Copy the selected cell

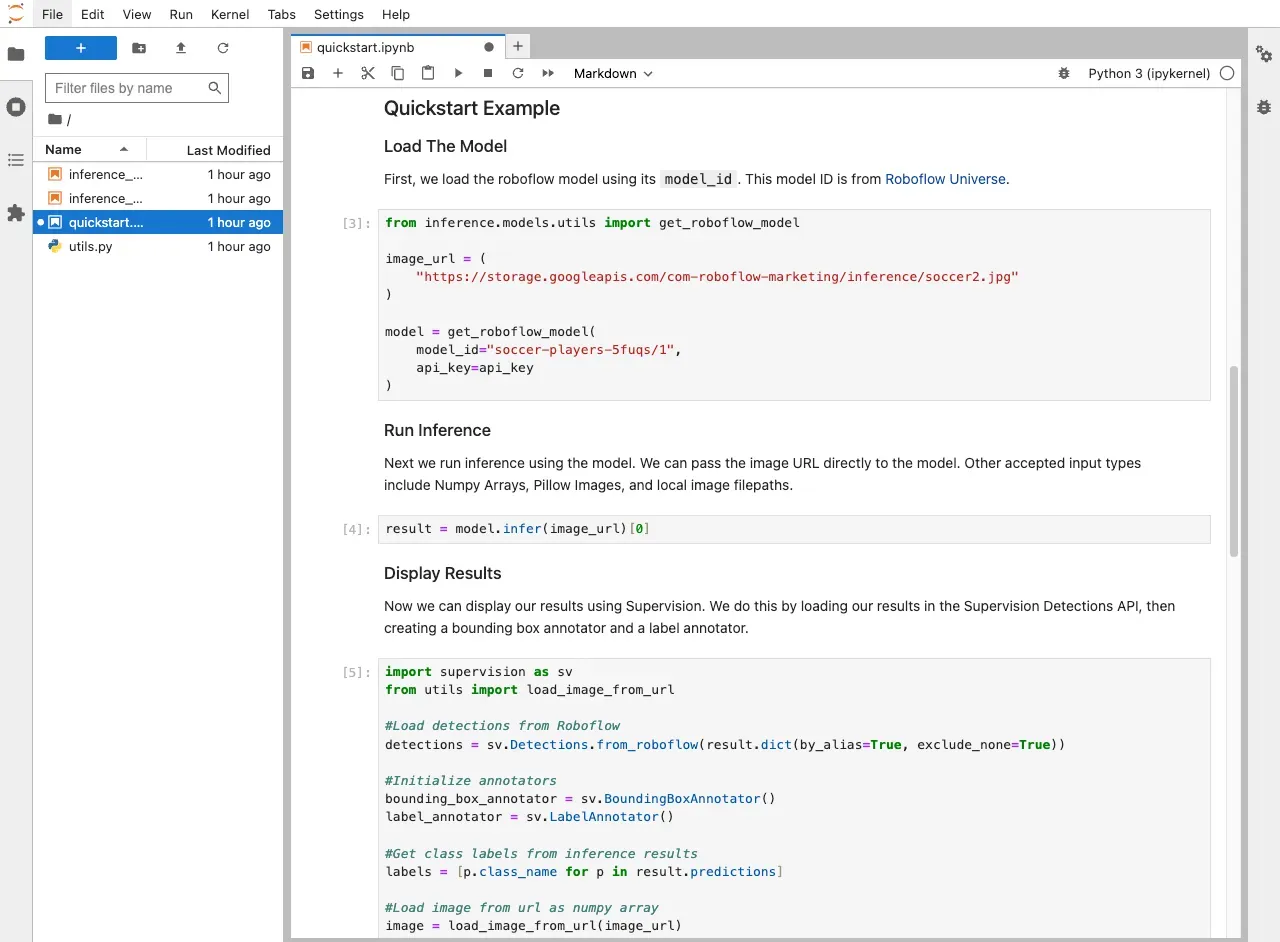(x=398, y=73)
